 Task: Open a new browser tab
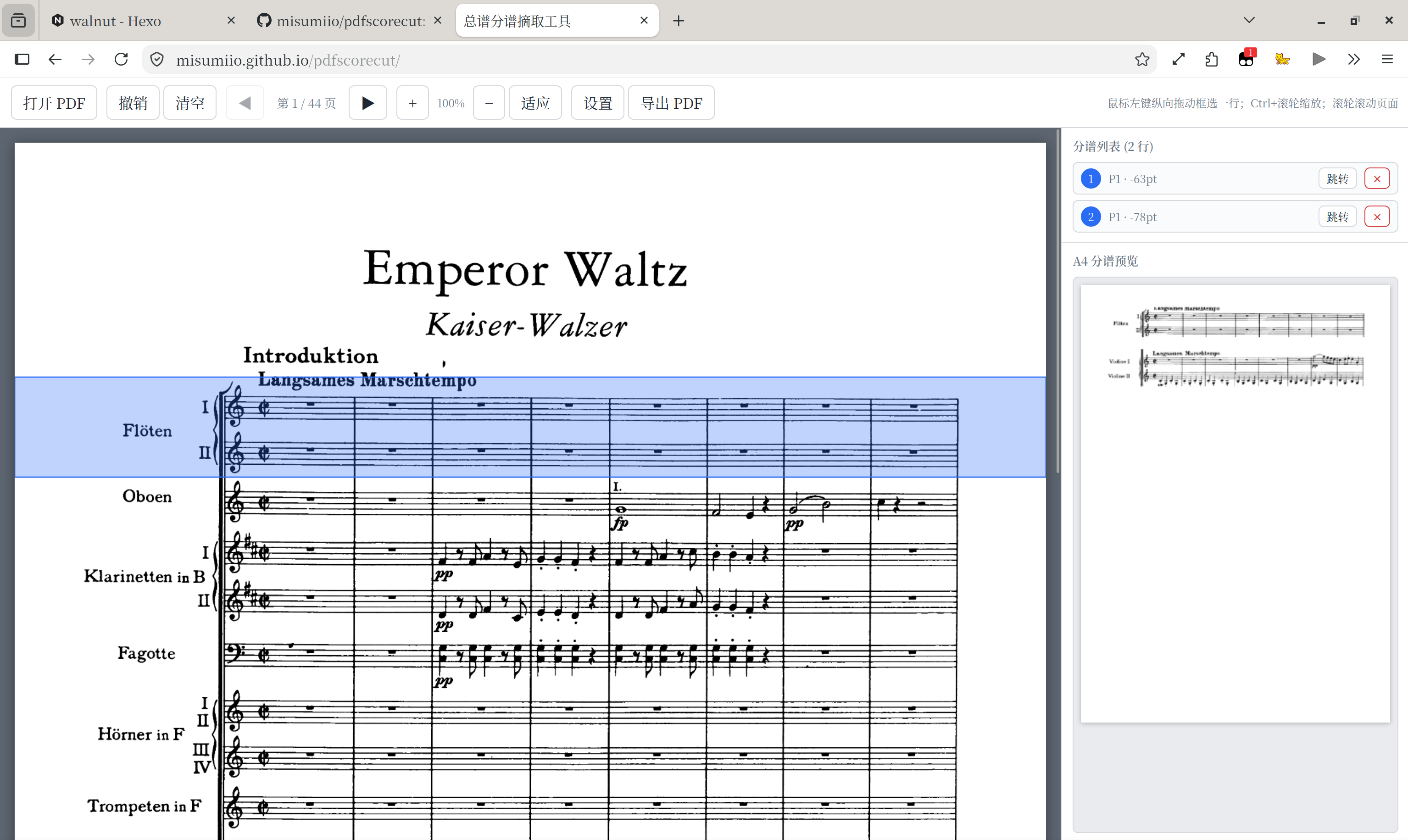click(679, 21)
